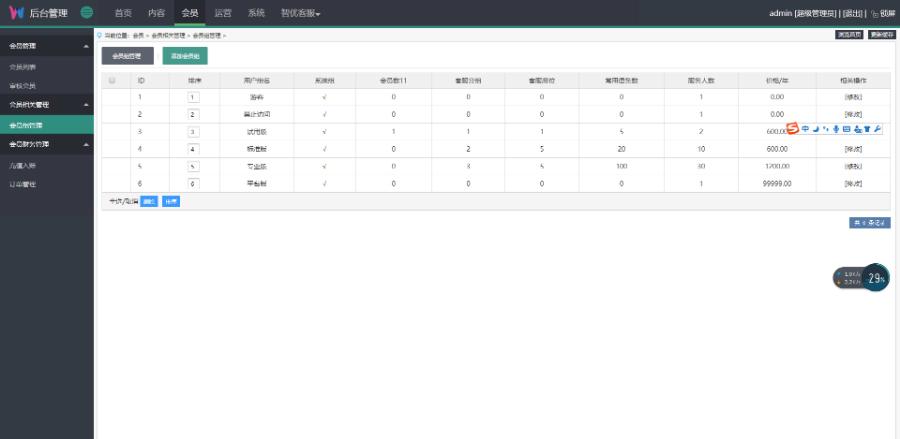Open the 系统 top navigation tab
The height and width of the screenshot is (439, 900).
256,13
